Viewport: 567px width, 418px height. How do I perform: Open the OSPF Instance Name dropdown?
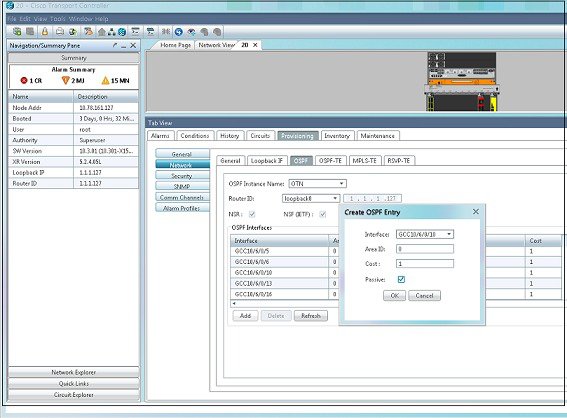tap(341, 184)
